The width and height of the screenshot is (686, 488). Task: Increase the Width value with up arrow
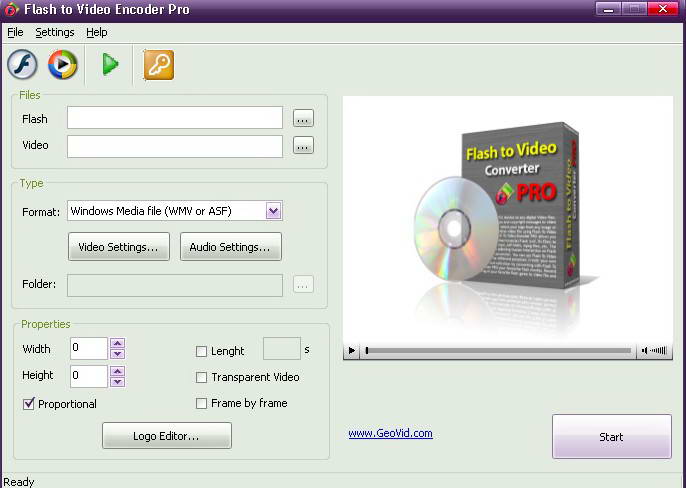point(117,343)
